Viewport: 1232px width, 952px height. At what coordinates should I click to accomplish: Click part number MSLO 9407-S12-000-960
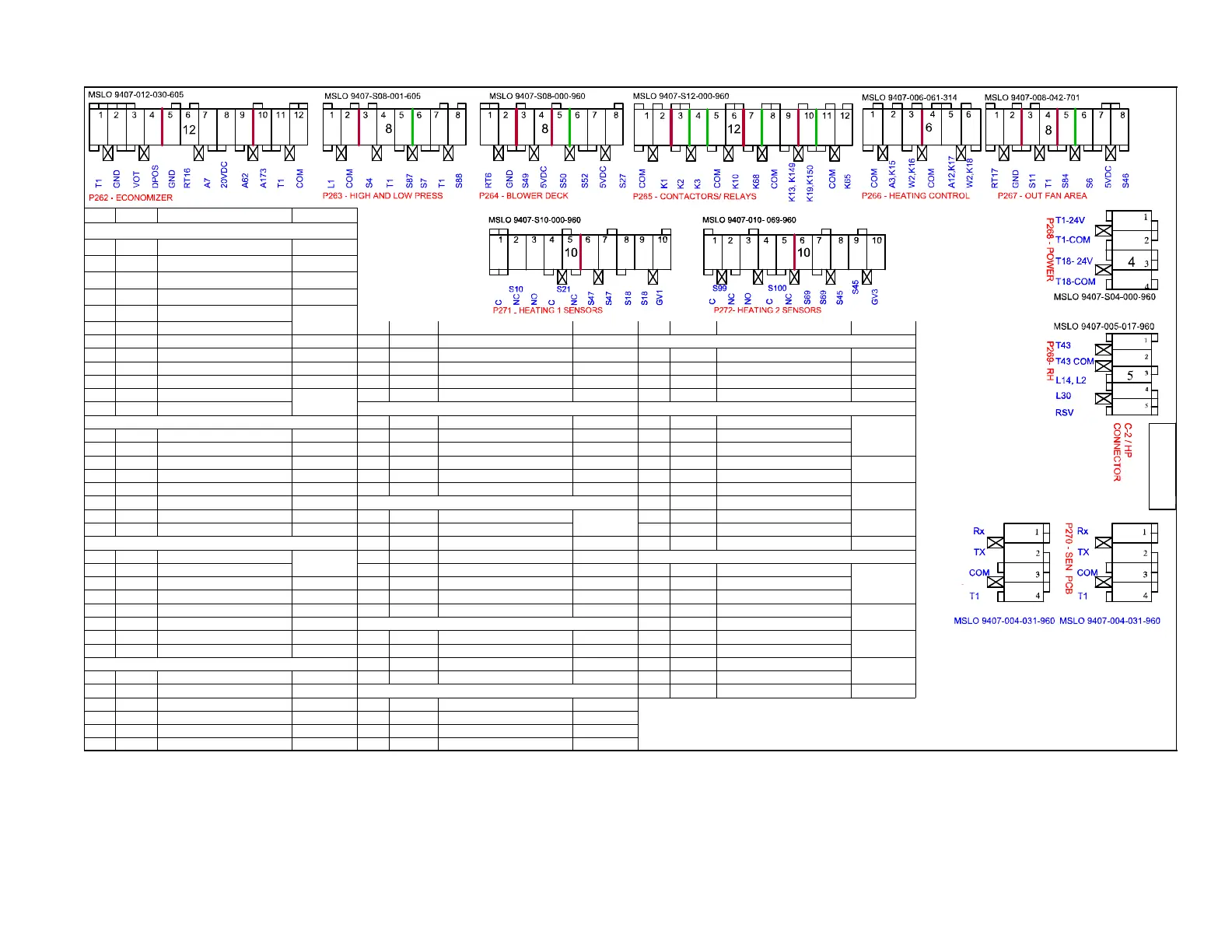pyautogui.click(x=681, y=96)
